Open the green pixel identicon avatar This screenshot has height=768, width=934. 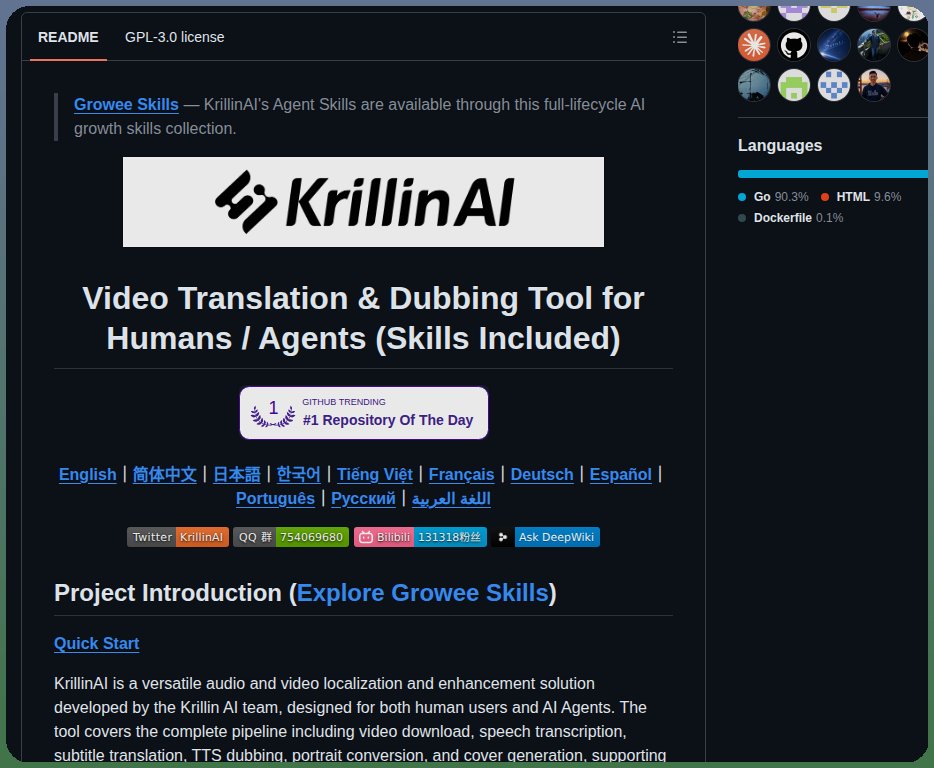tap(793, 85)
